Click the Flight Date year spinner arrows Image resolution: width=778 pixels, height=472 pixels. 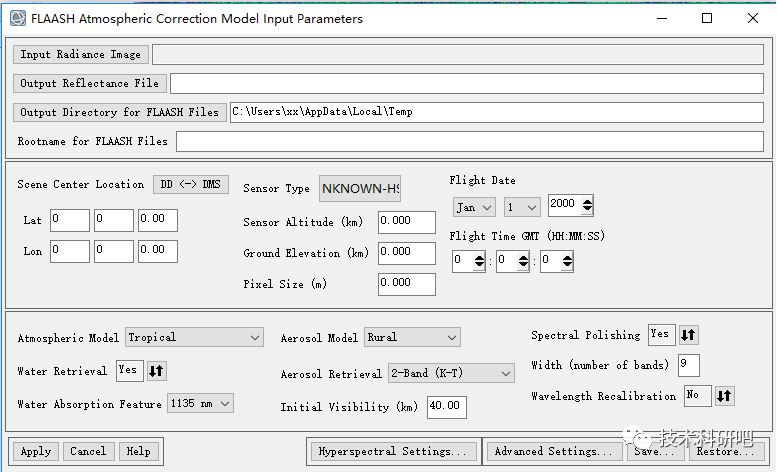tap(587, 205)
